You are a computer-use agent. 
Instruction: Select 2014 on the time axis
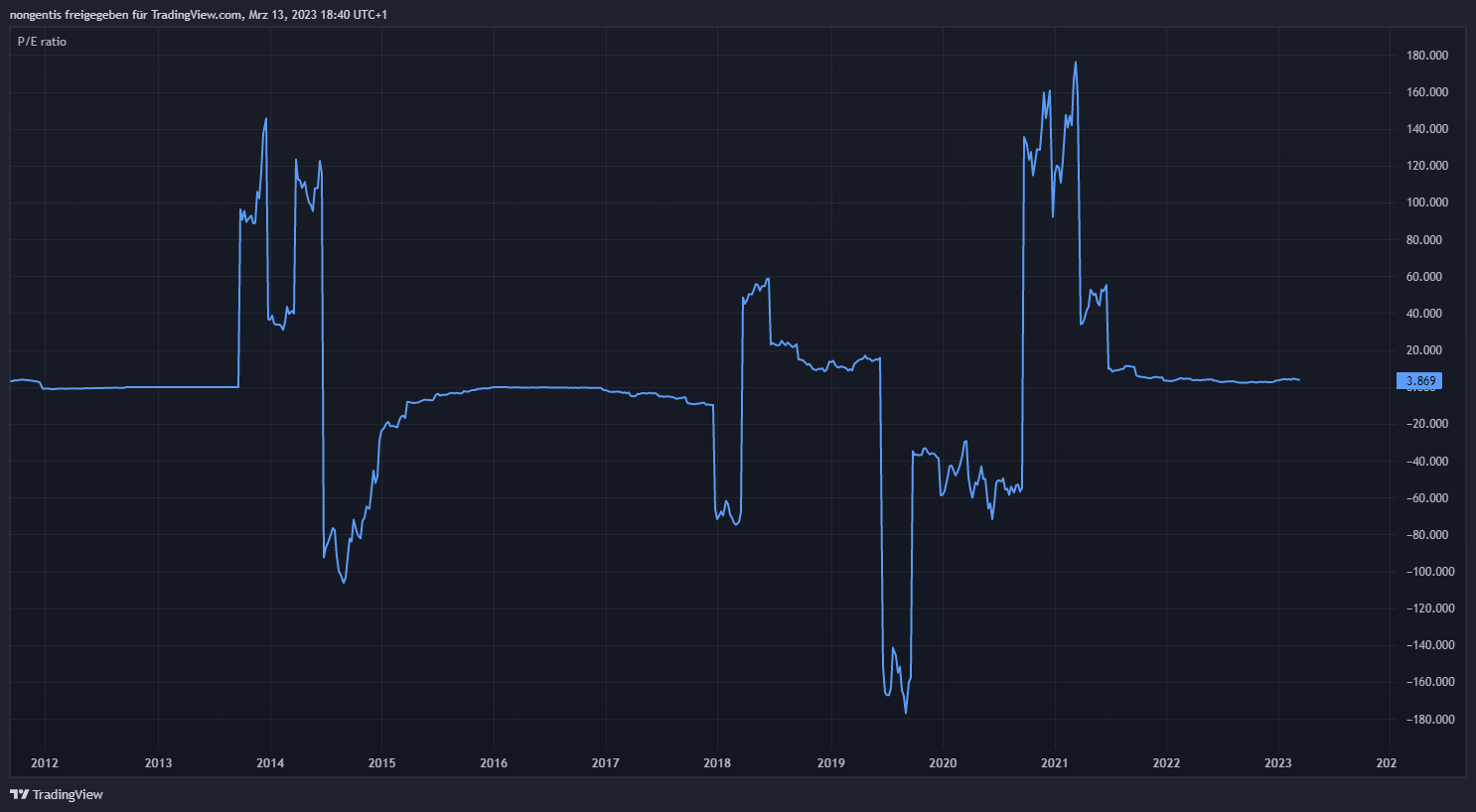click(x=270, y=763)
